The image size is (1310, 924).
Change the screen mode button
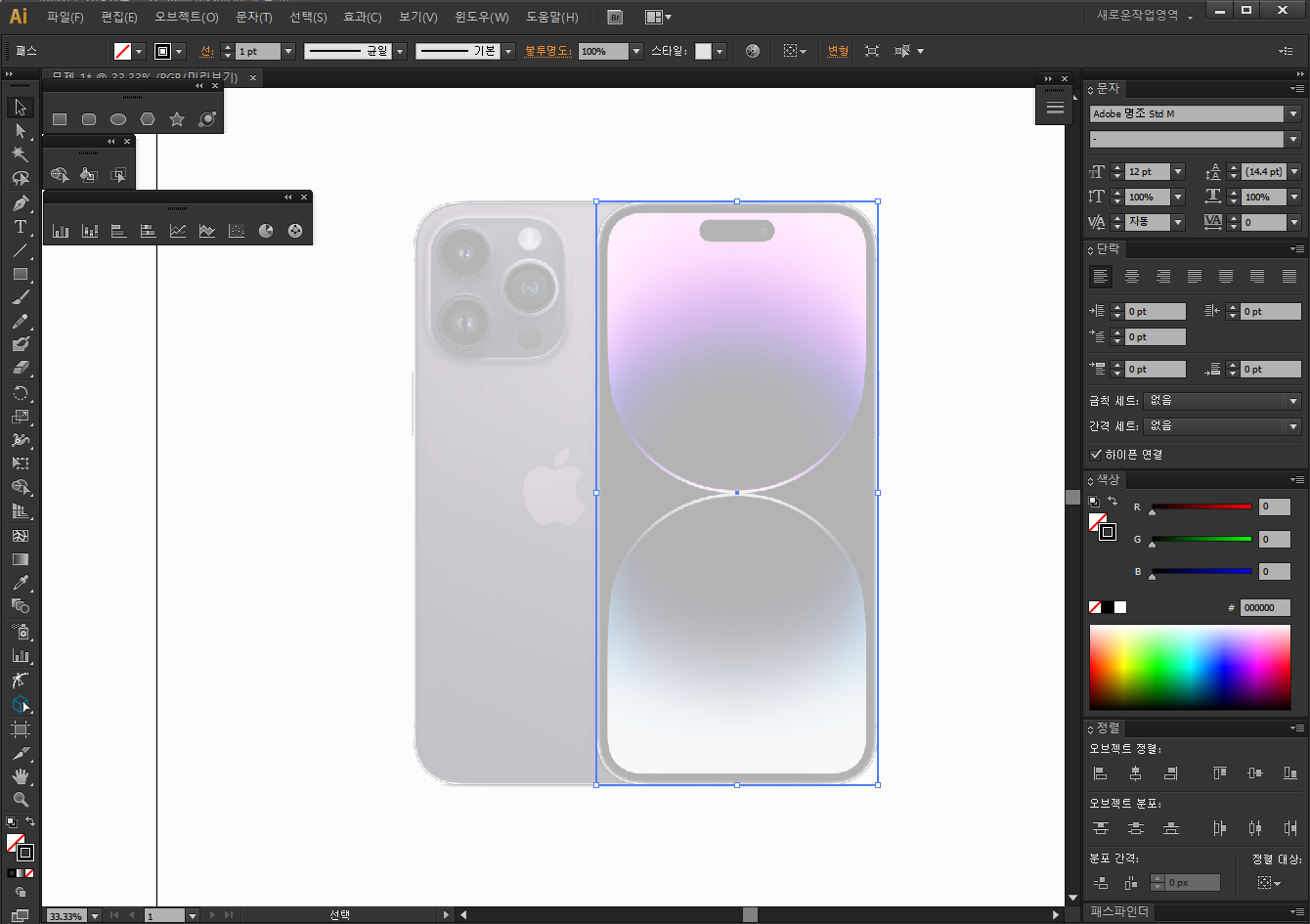[21, 916]
